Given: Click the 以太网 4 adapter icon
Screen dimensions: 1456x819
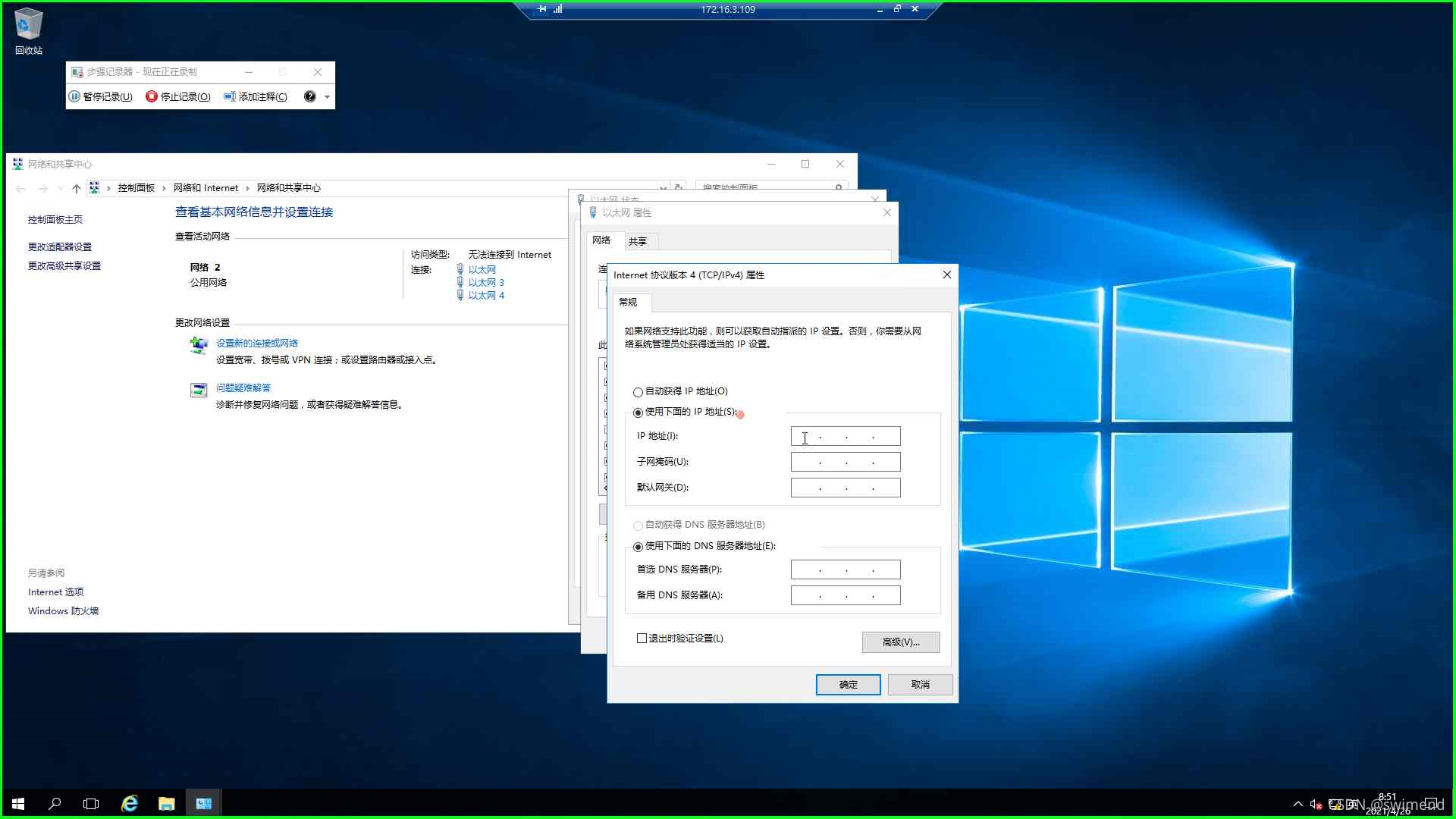Looking at the screenshot, I should click(460, 295).
